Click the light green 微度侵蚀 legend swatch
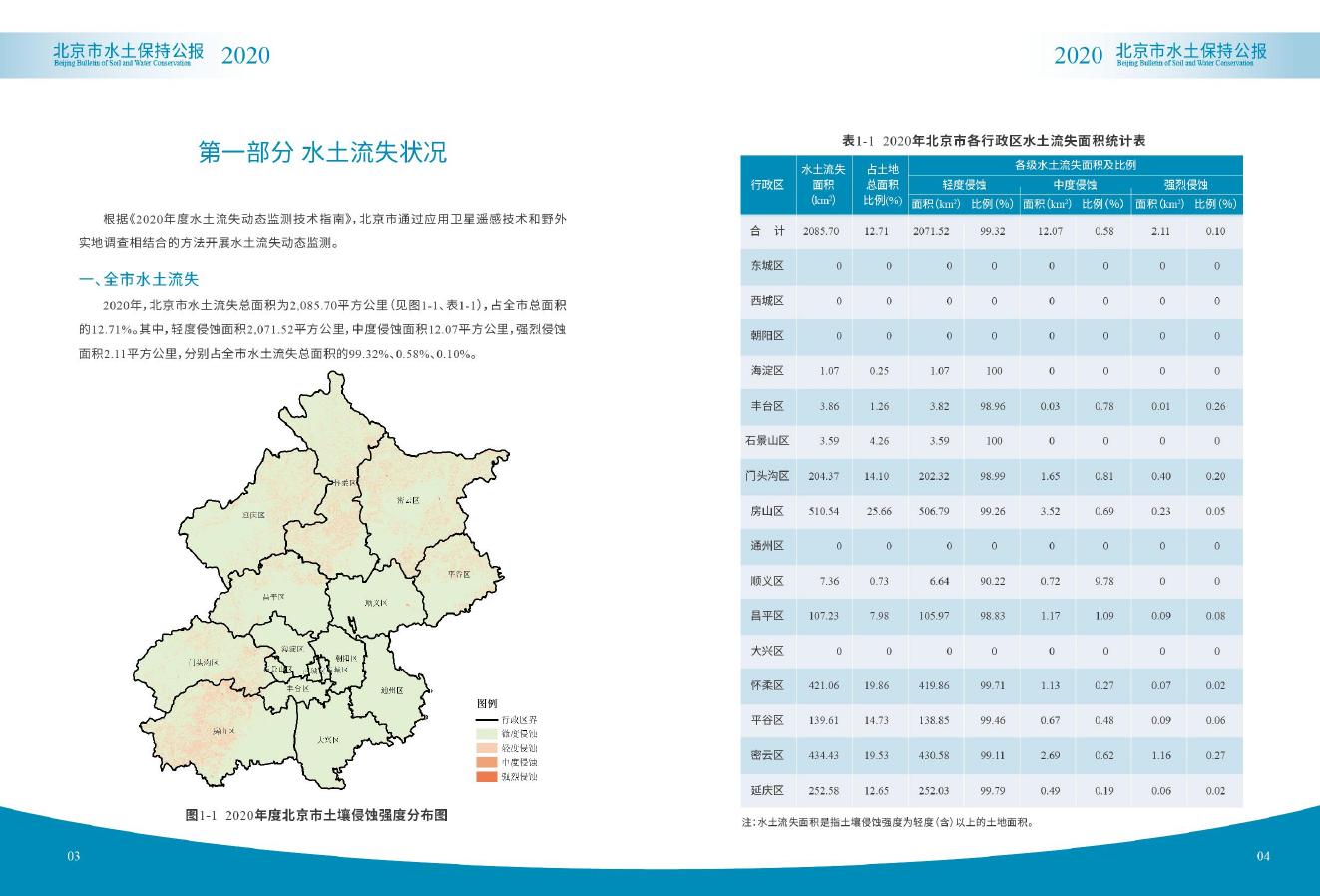 click(486, 733)
